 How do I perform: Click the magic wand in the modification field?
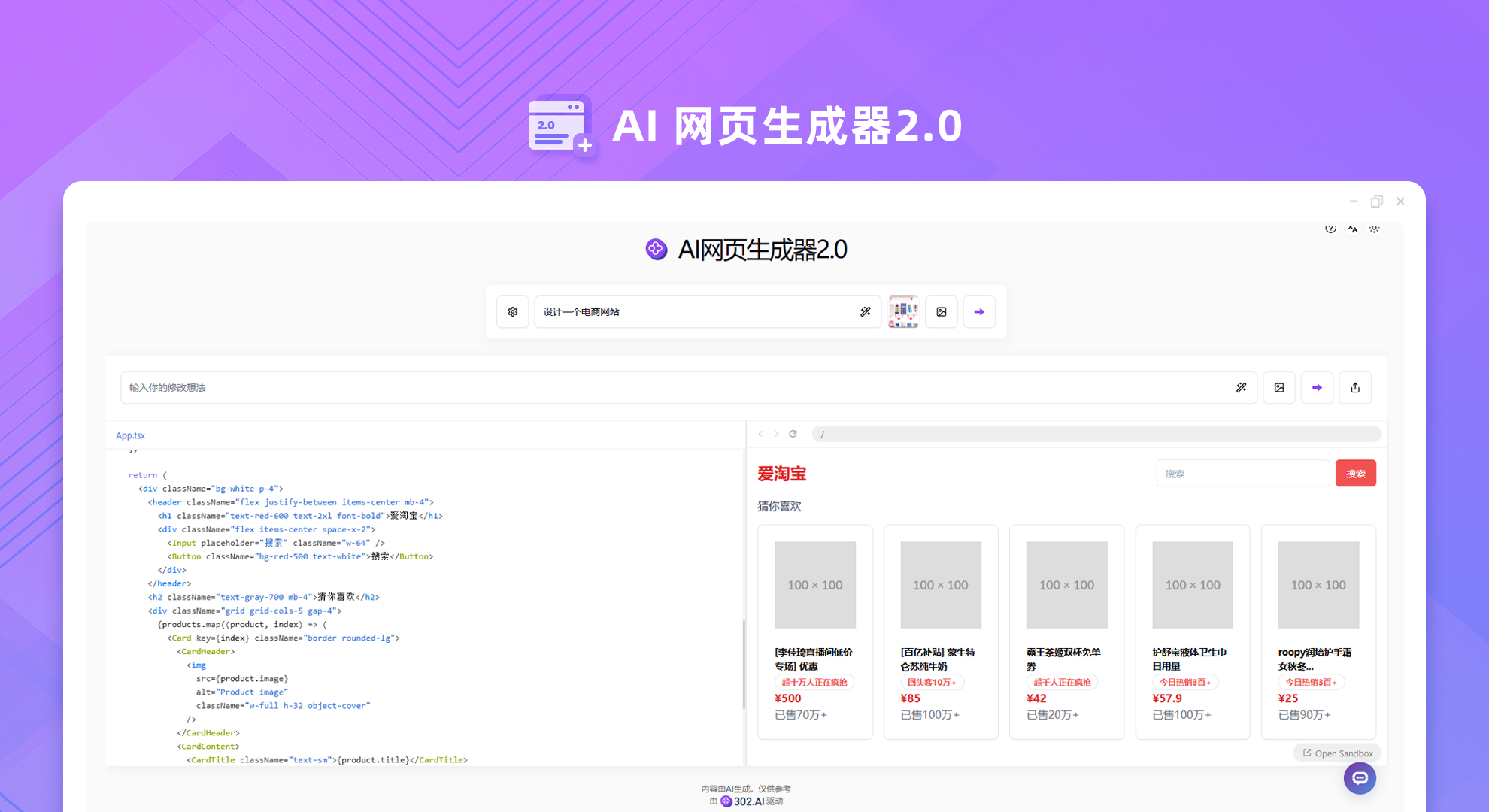[1242, 388]
